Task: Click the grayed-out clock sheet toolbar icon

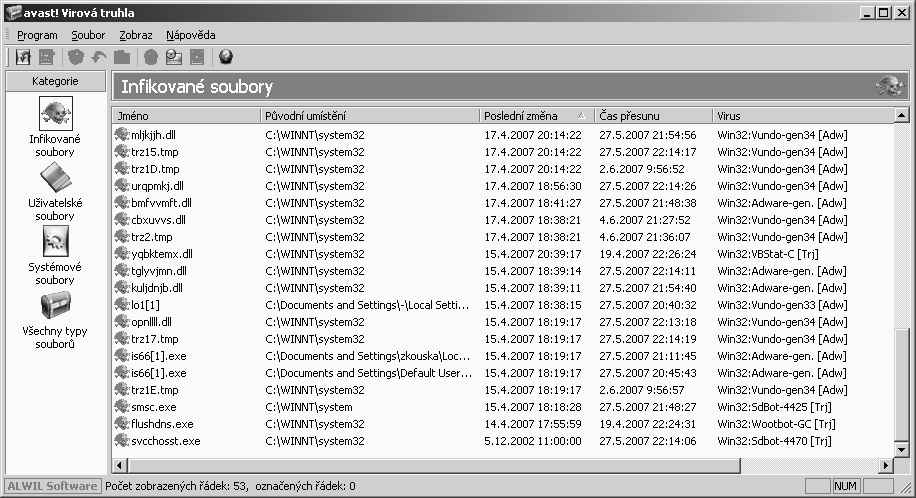Action: (197, 57)
